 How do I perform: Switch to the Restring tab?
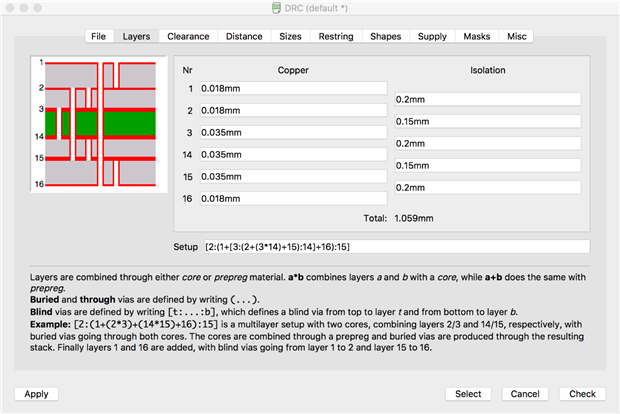(336, 36)
